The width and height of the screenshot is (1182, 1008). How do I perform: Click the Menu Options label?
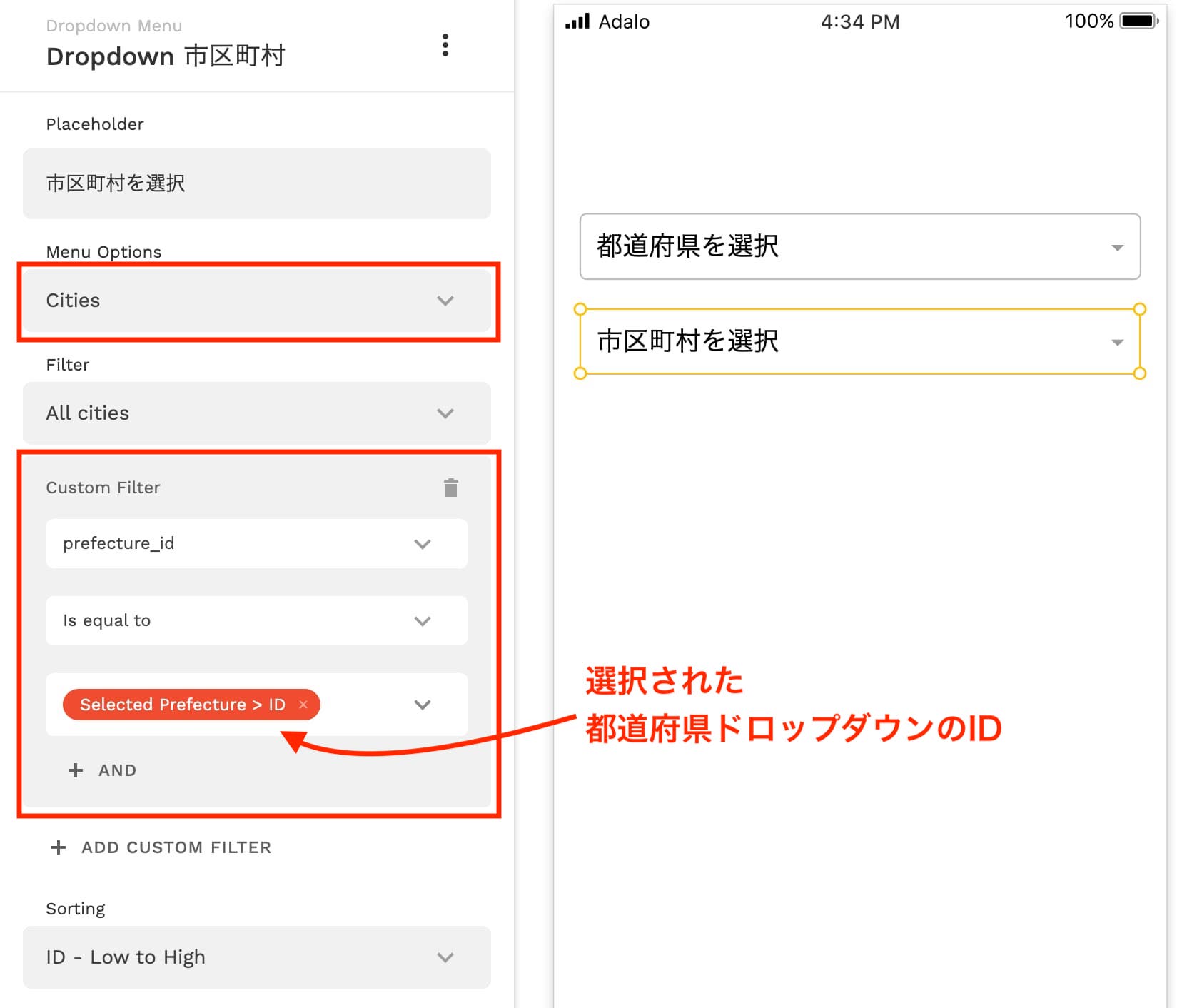click(x=104, y=252)
